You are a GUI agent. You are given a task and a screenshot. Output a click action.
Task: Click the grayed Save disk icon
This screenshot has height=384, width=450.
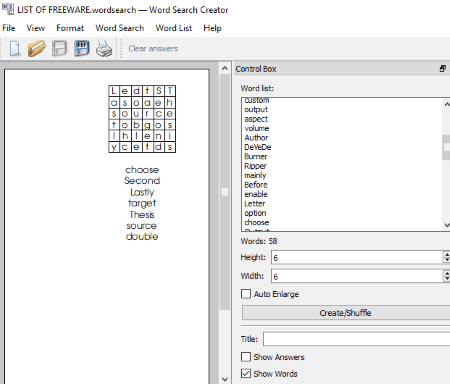pos(59,49)
